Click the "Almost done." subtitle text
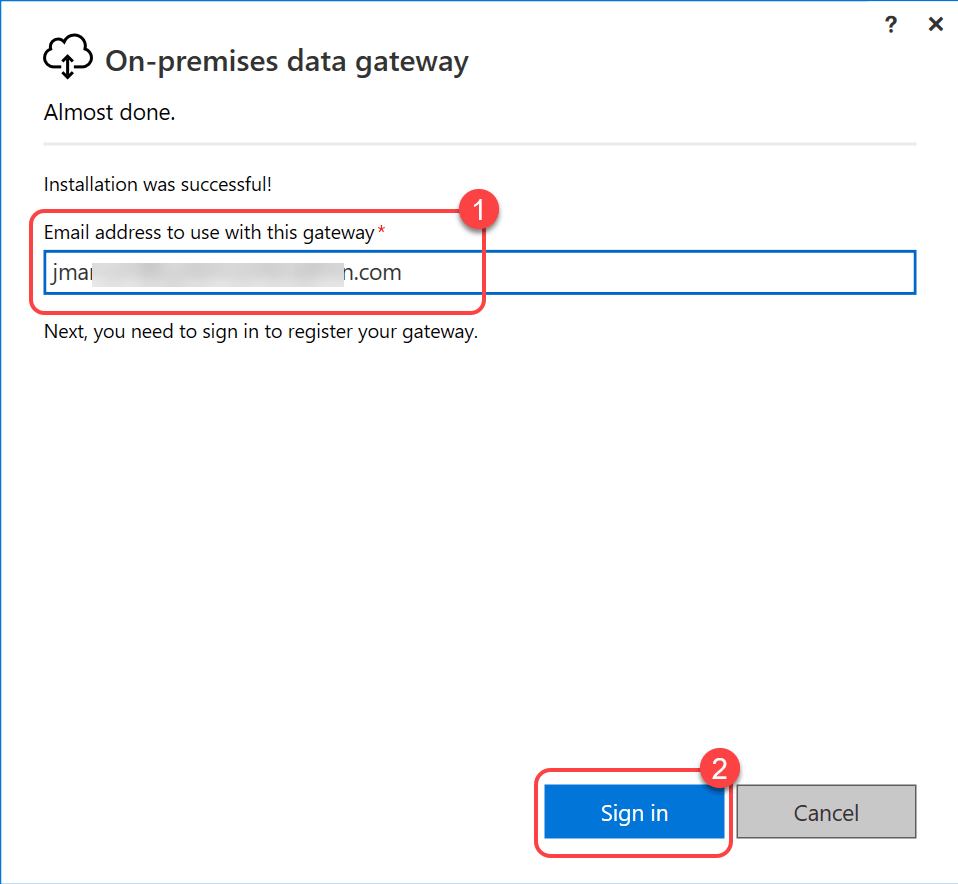The image size is (958, 884). pyautogui.click(x=110, y=113)
